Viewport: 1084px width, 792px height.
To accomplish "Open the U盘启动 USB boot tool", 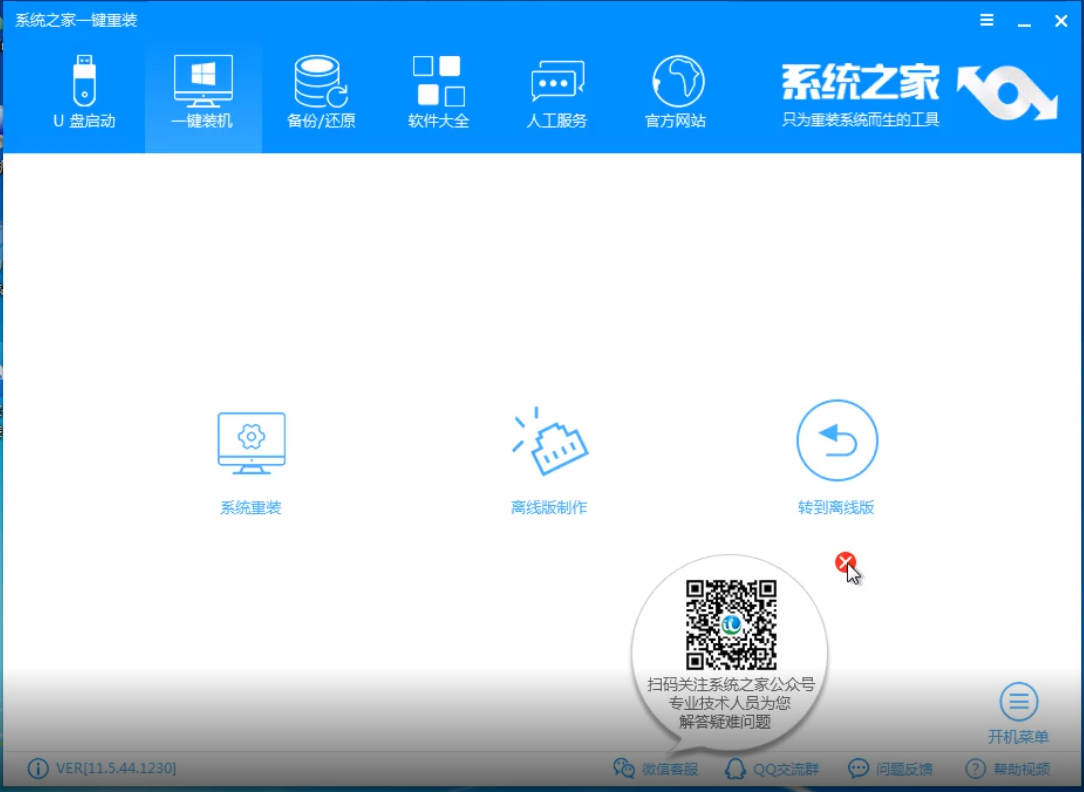I will coord(84,93).
